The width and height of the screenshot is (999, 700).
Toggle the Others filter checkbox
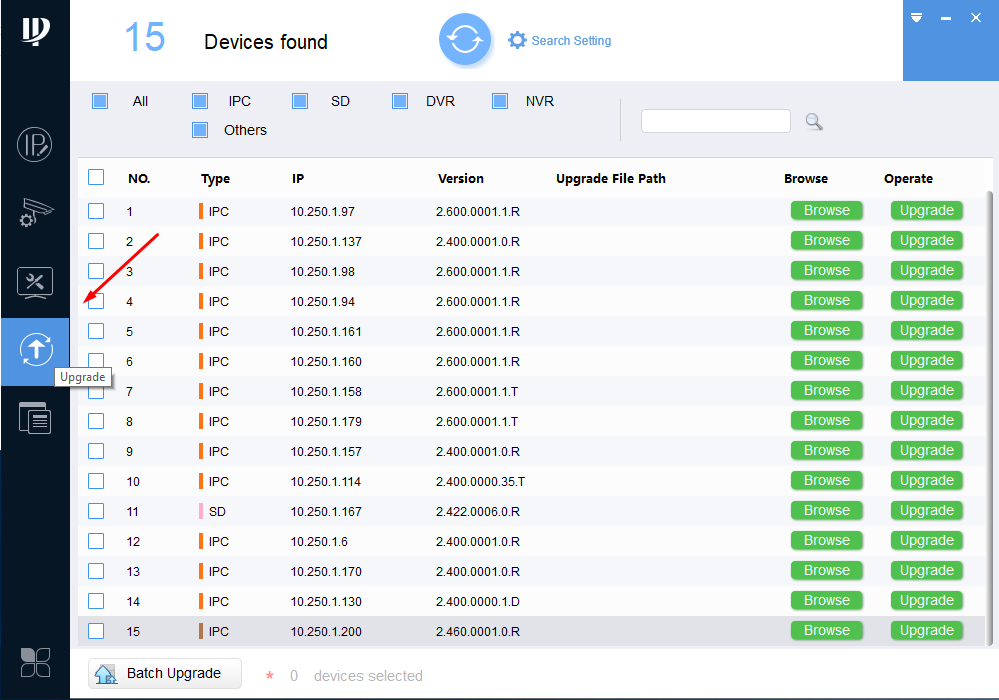coord(200,130)
